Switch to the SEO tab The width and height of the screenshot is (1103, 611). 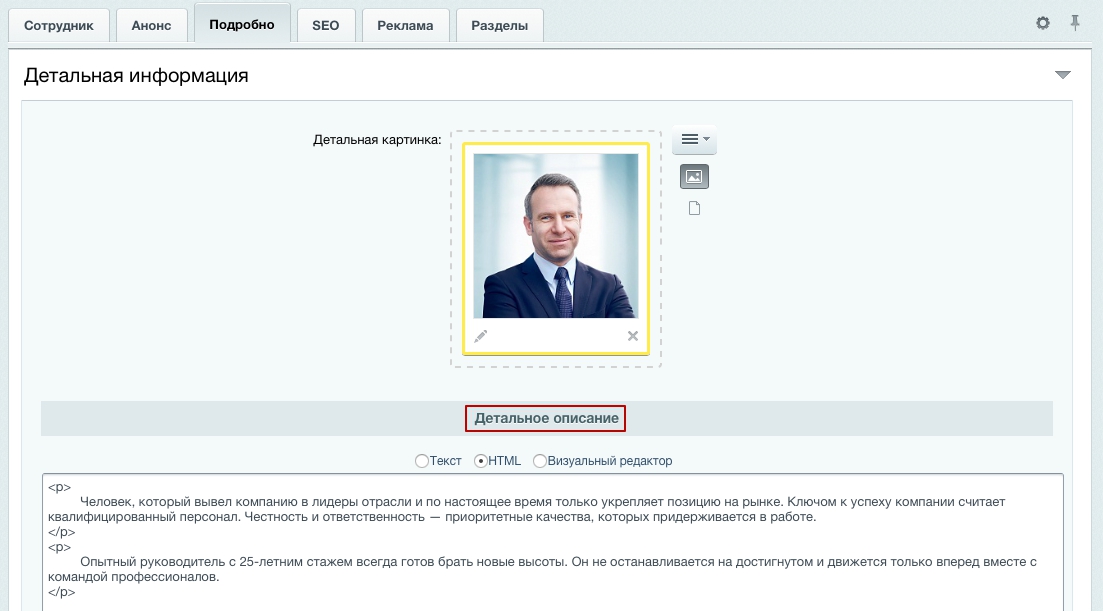pos(326,26)
